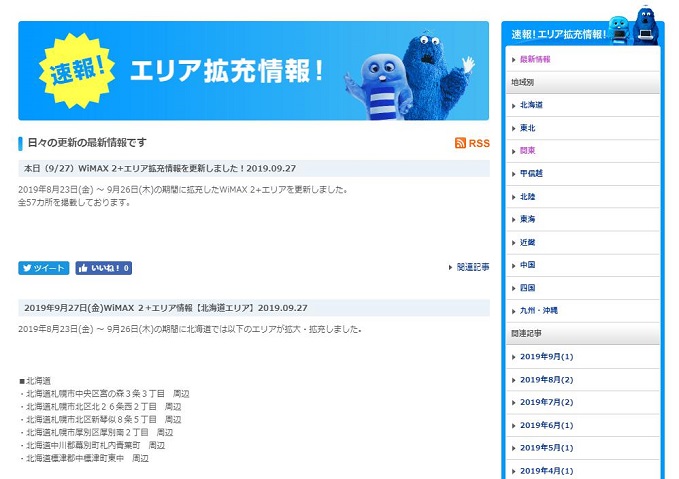Select the 東北 region link
Screen dimensions: 679x479
point(527,128)
